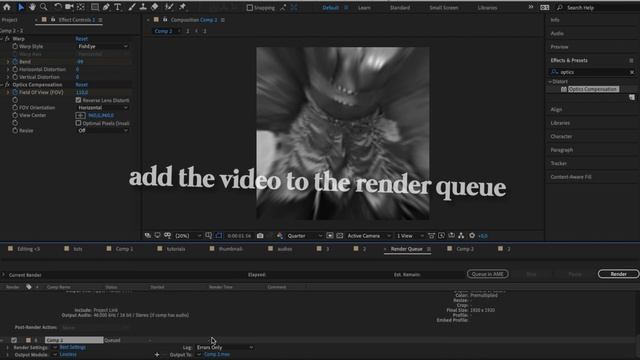
Task: Switch to the Small Screen workspace
Action: click(444, 7)
